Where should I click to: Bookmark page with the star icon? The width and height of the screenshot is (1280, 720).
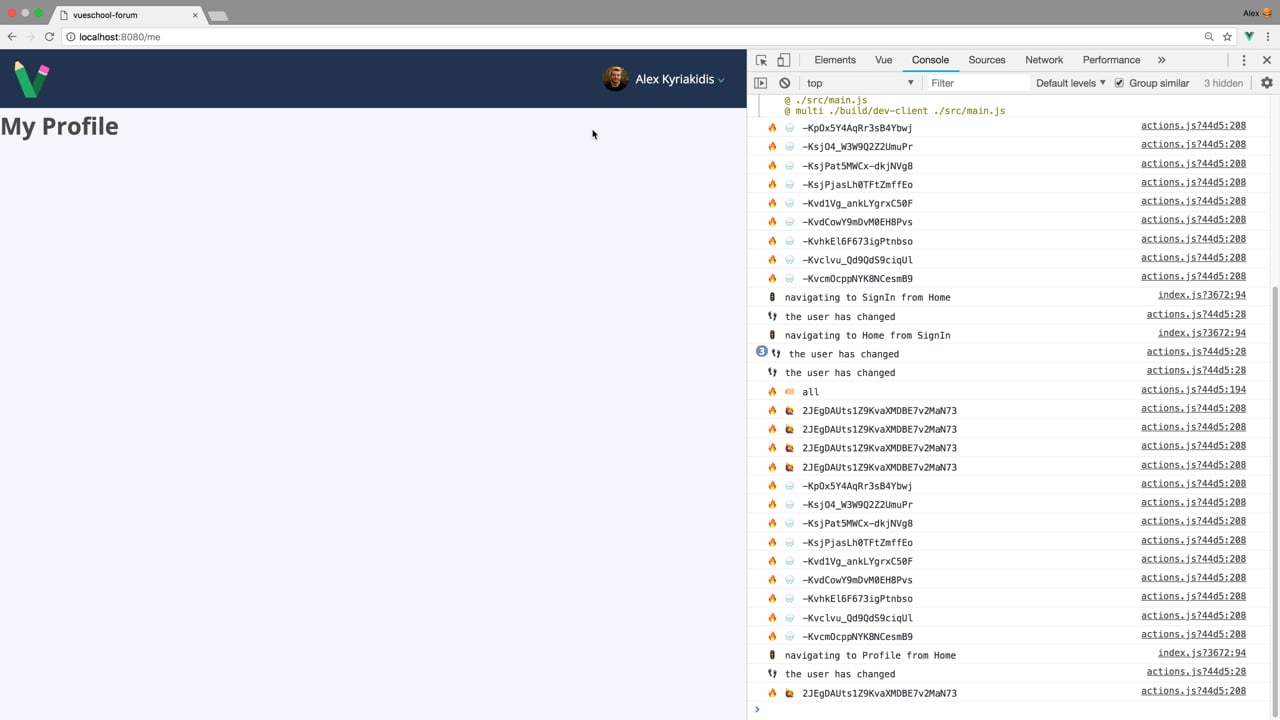[1227, 37]
